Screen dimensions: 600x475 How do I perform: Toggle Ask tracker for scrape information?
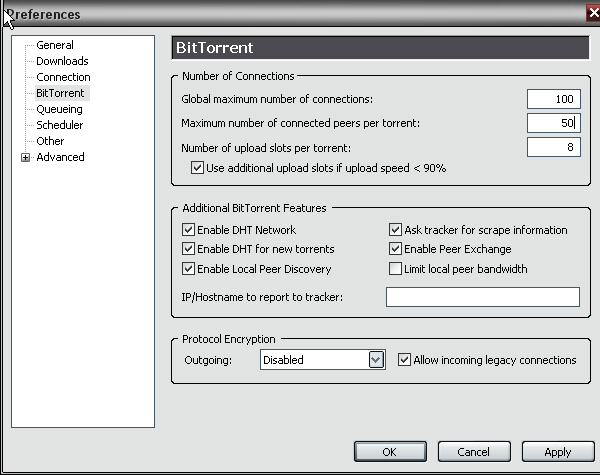pos(395,230)
